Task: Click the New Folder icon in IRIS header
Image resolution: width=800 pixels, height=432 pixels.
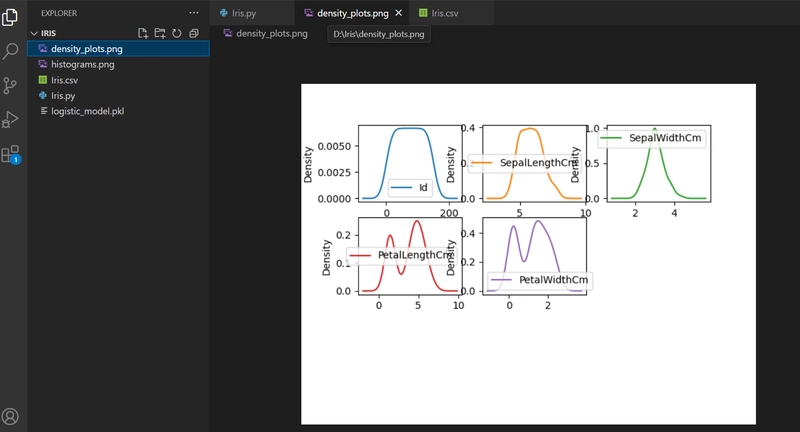Action: 160,33
